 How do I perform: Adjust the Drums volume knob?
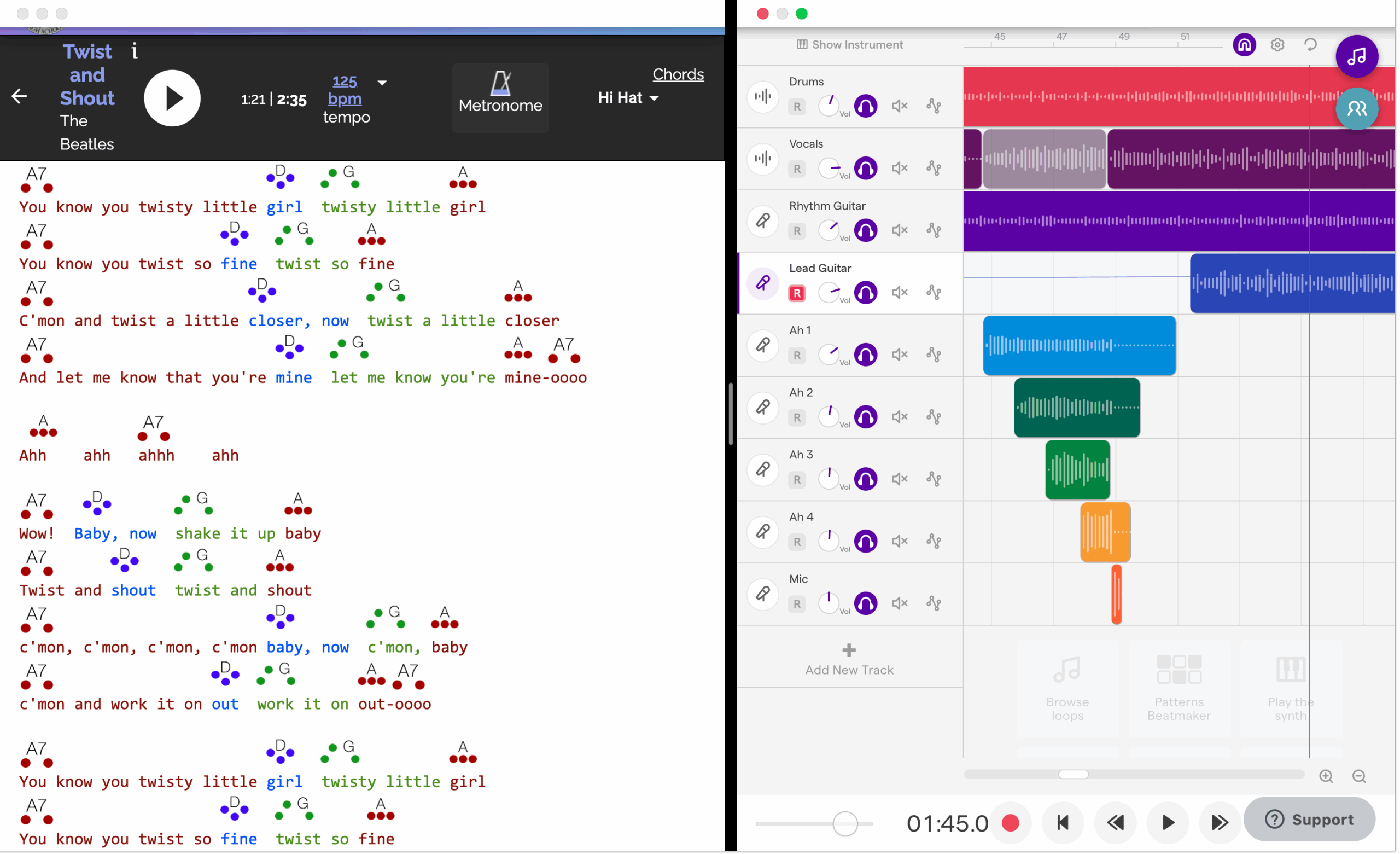tap(829, 106)
